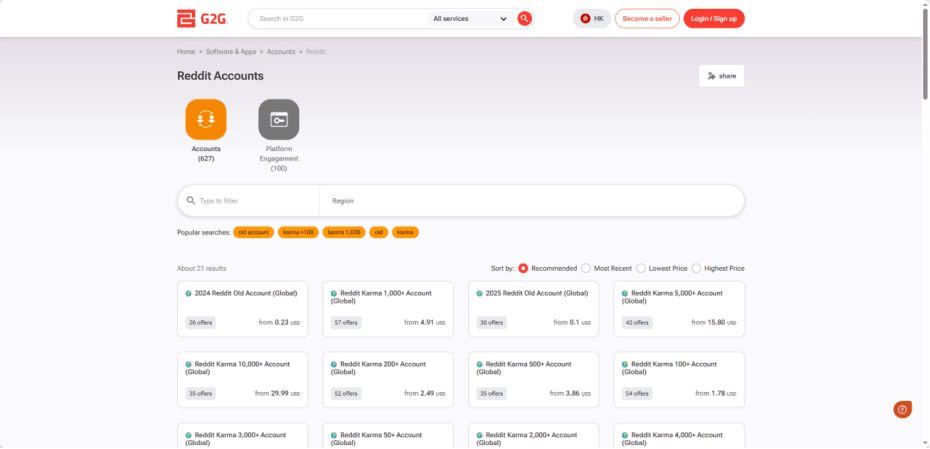
Task: Select Lowest Price sort option
Action: pyautogui.click(x=641, y=268)
